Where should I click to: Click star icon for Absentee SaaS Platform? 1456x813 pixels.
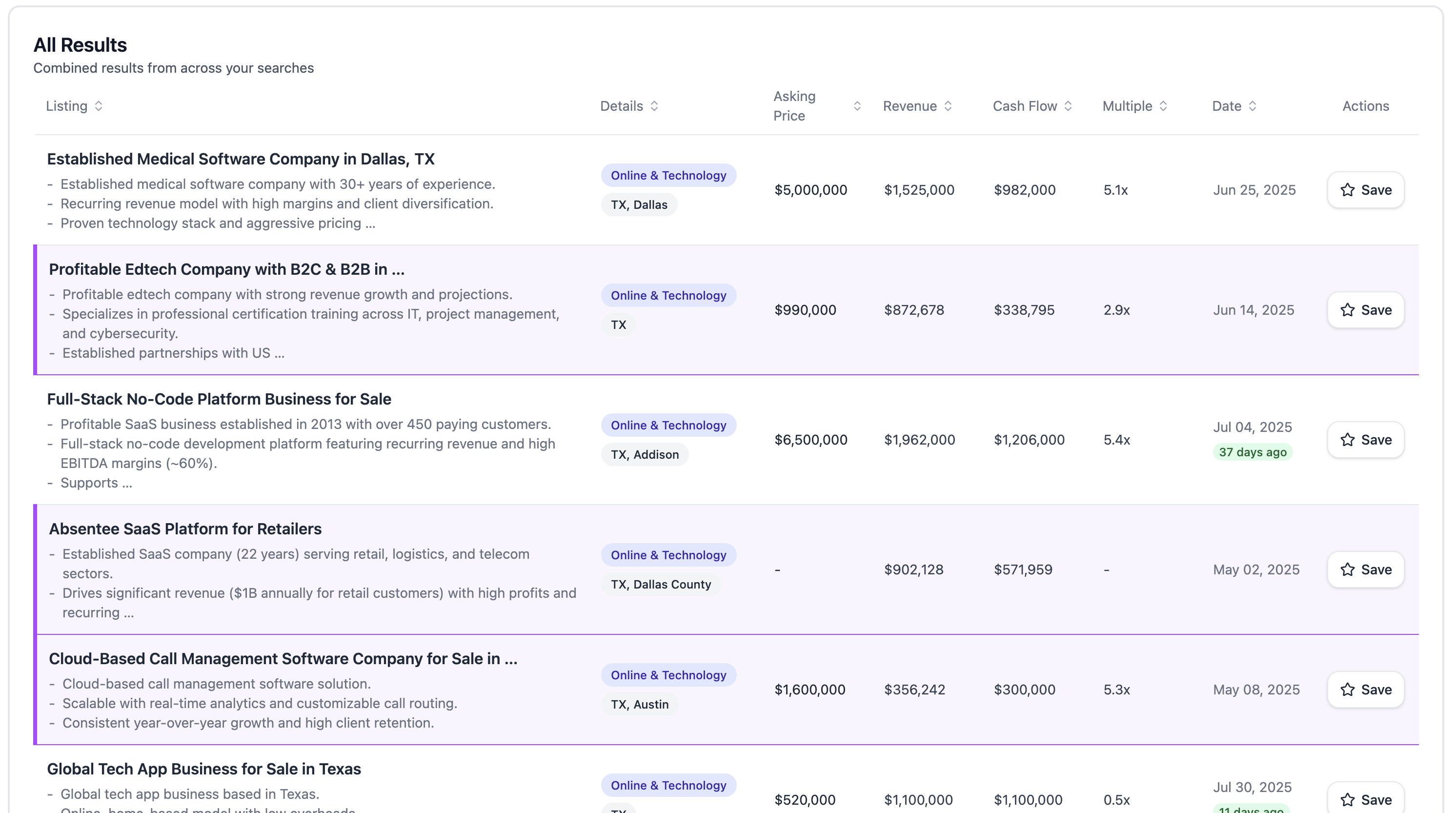(1348, 569)
